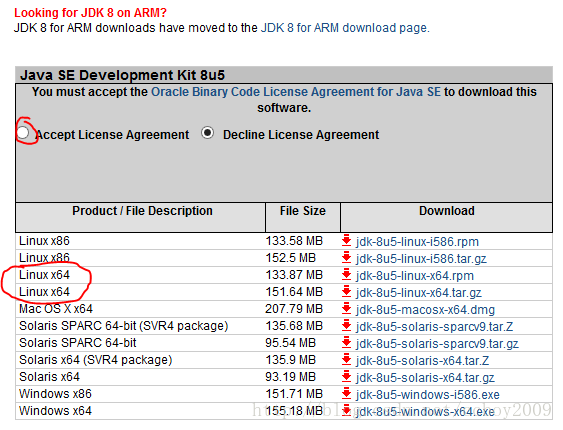
Task: Click download arrow icon for solaris-sparcv9.tar.gz
Action: 346,343
